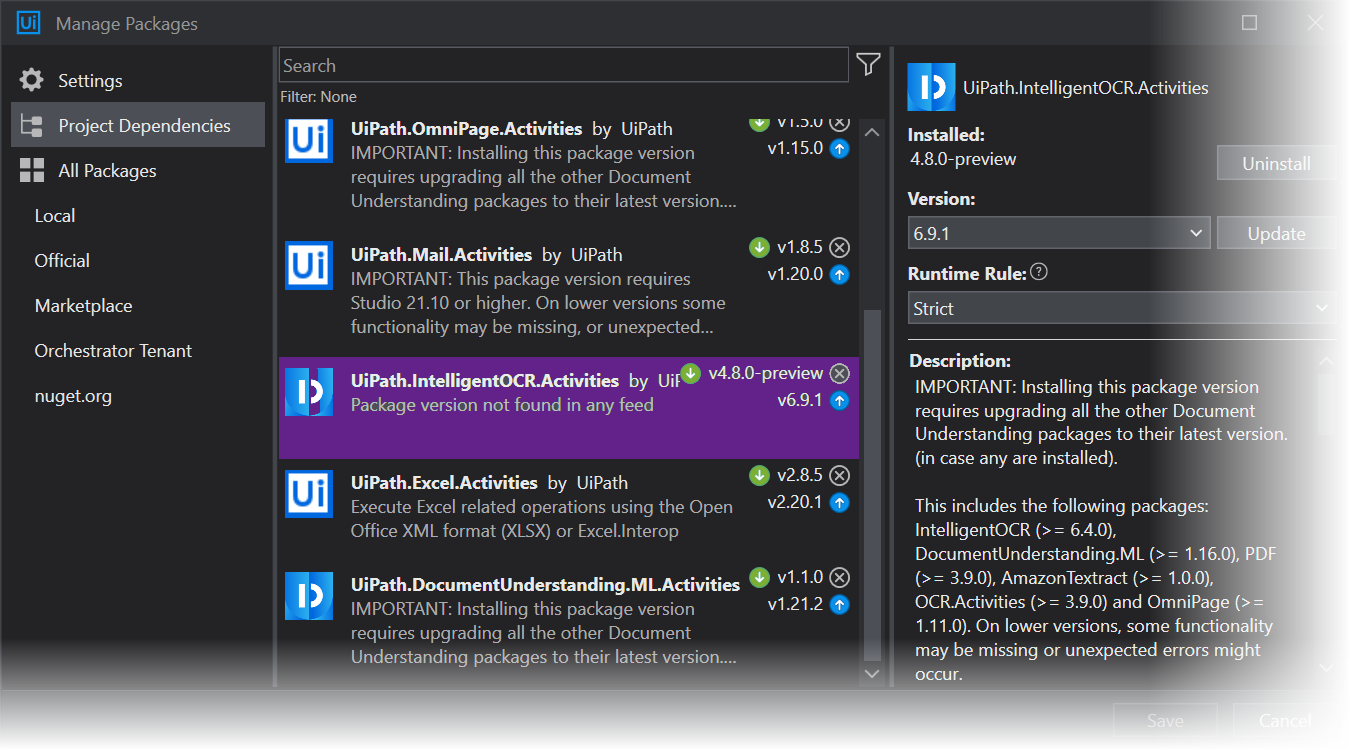1350x750 pixels.
Task: Click the green downgrade arrow on UiPath.Excel.Activities
Action: click(758, 475)
